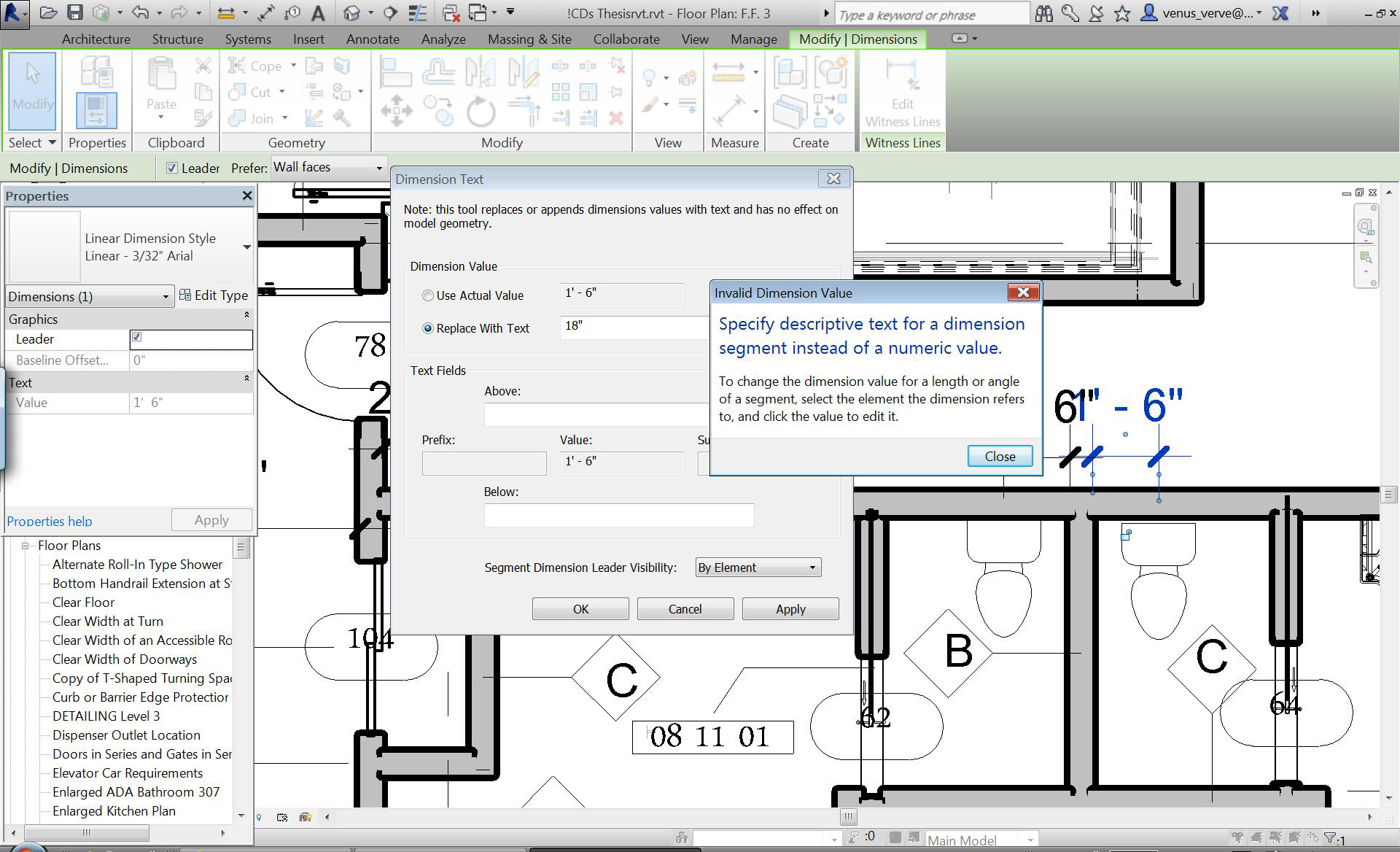Select the Use Actual Value radio button
The image size is (1400, 852).
pos(428,295)
